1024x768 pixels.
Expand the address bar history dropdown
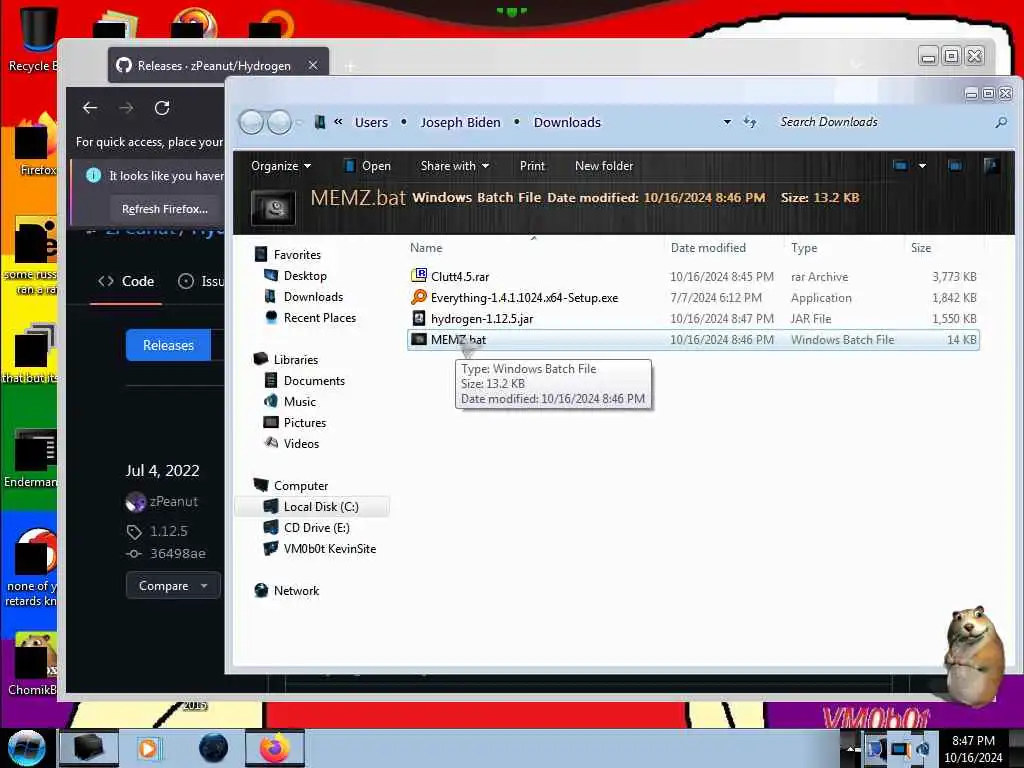tap(727, 122)
